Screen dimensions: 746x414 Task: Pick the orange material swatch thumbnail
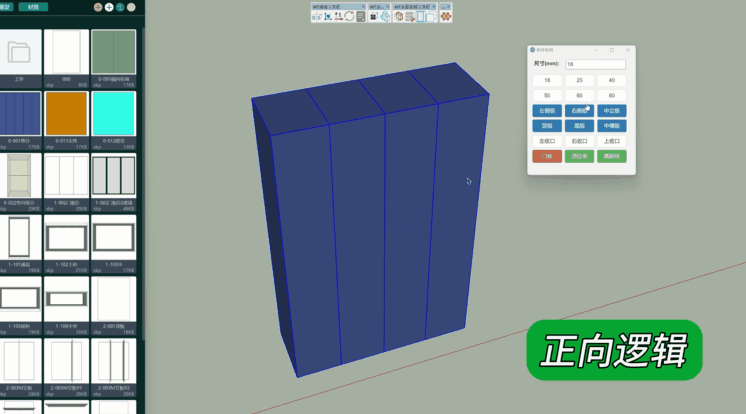[66, 113]
